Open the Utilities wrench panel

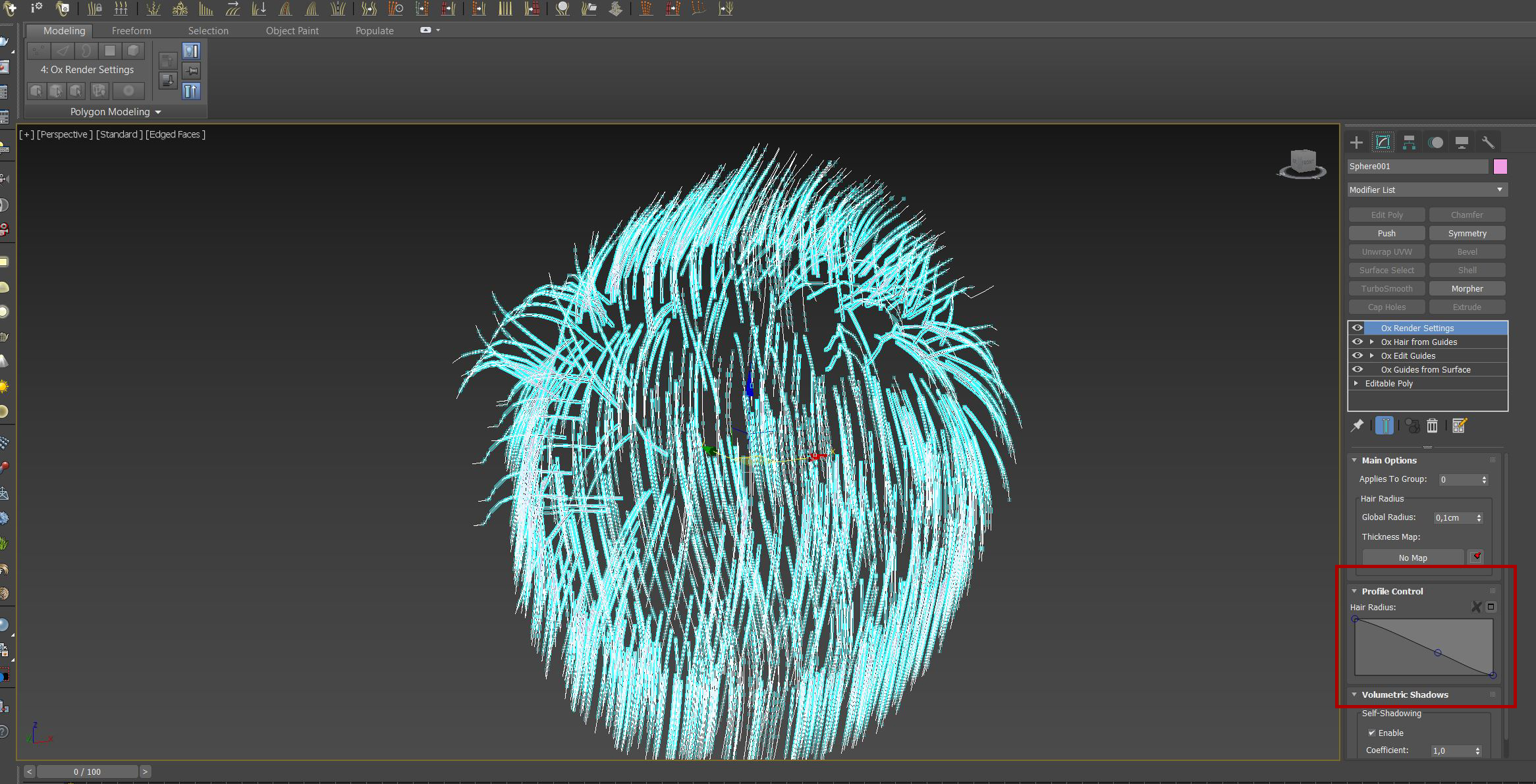pos(1488,142)
